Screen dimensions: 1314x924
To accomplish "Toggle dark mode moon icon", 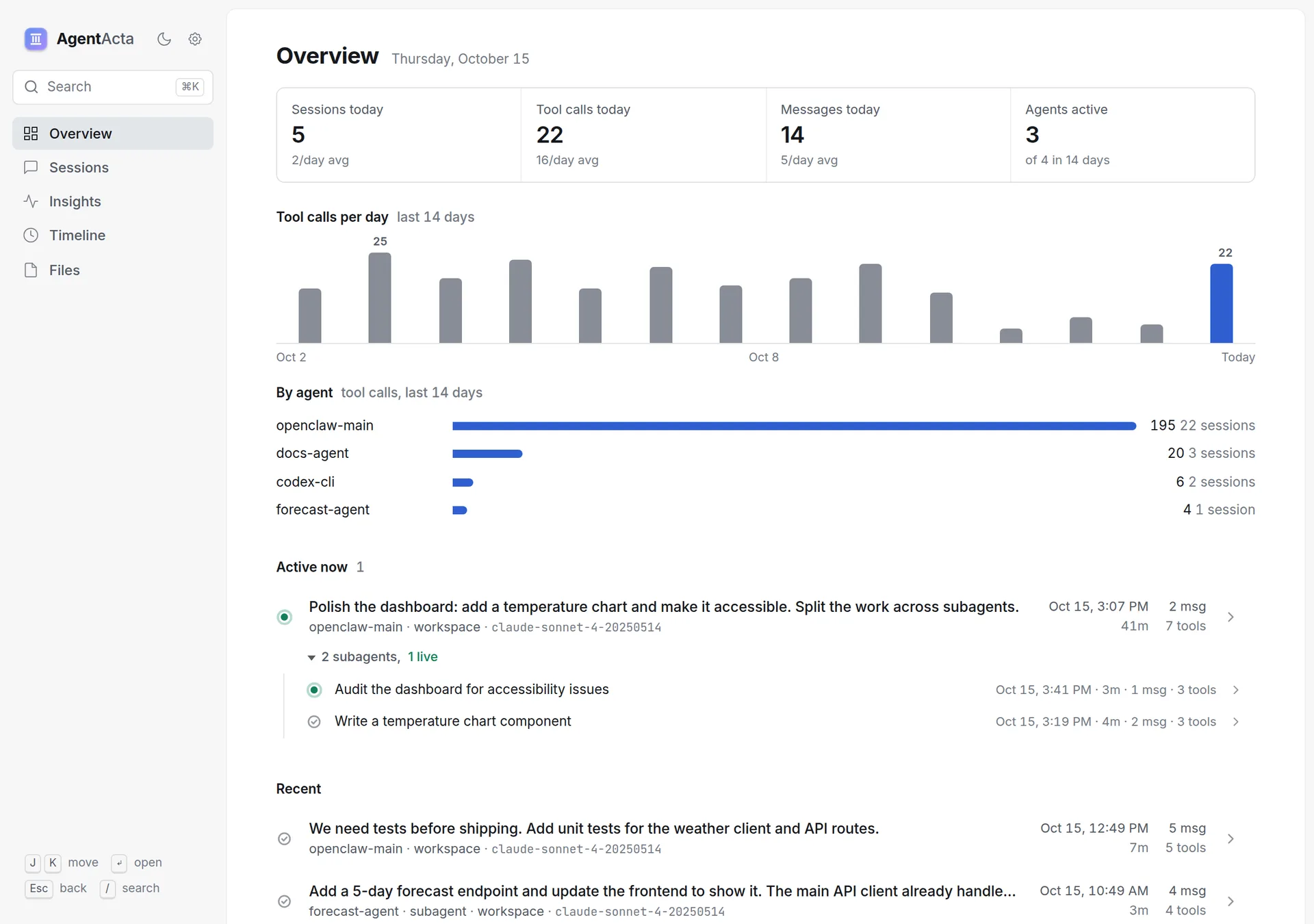I will tap(164, 39).
